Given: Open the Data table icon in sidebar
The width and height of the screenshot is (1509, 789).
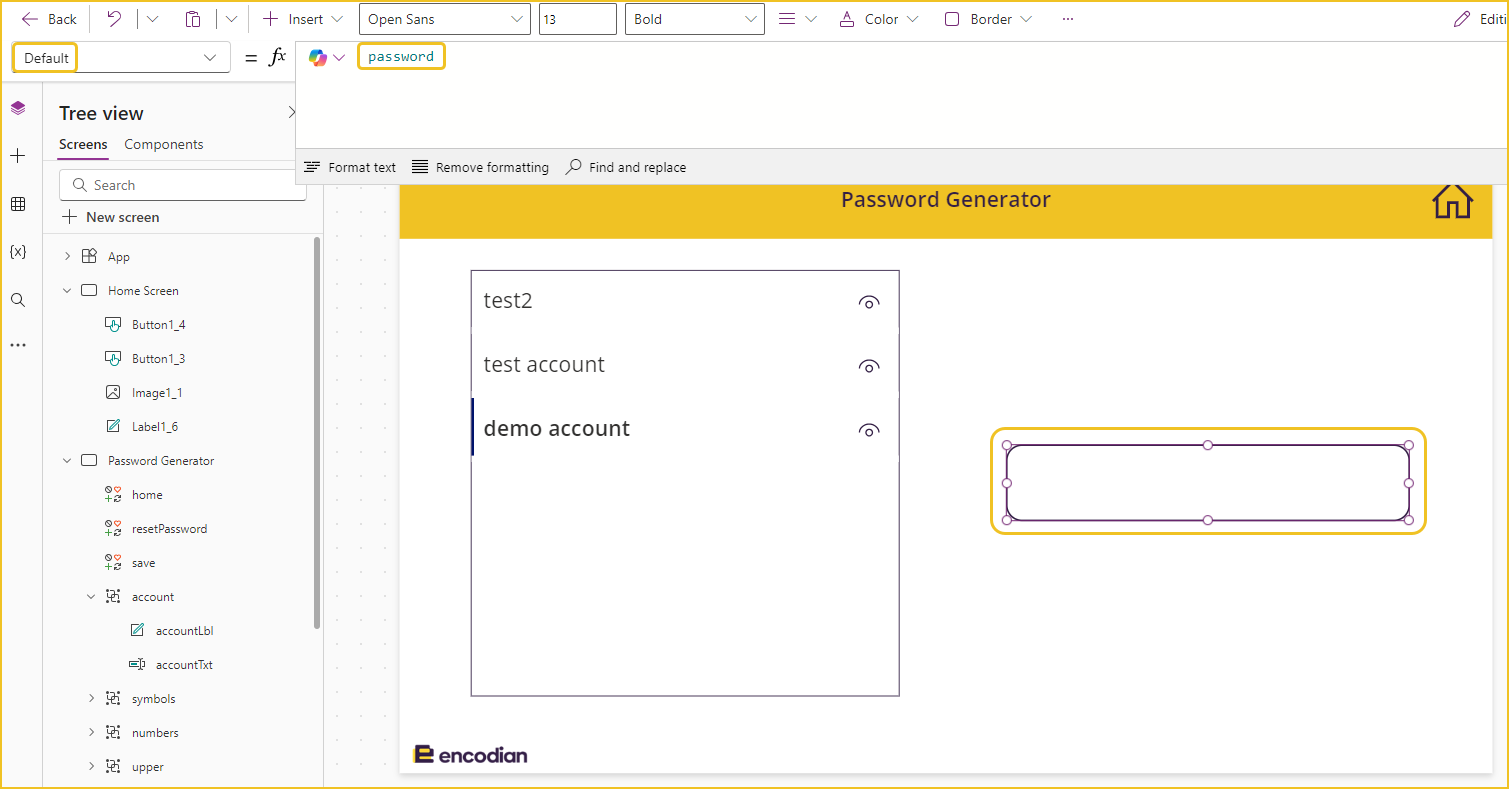Looking at the screenshot, I should point(18,204).
